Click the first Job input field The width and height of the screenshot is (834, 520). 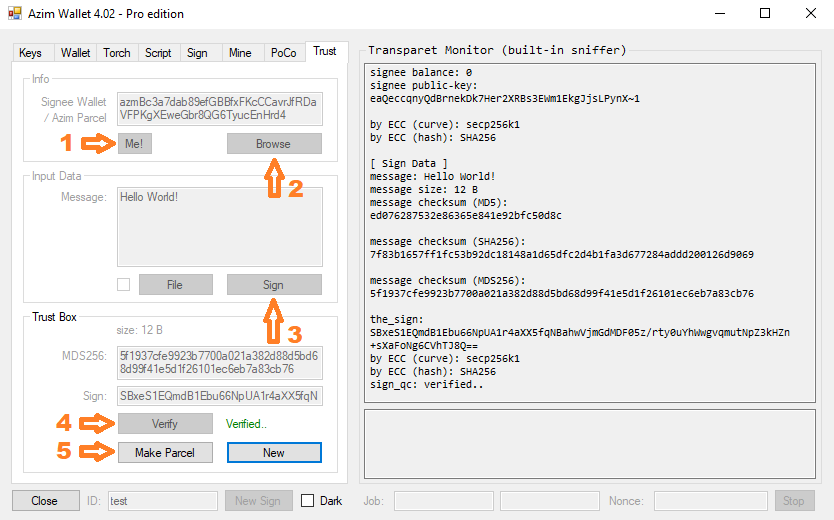point(444,500)
